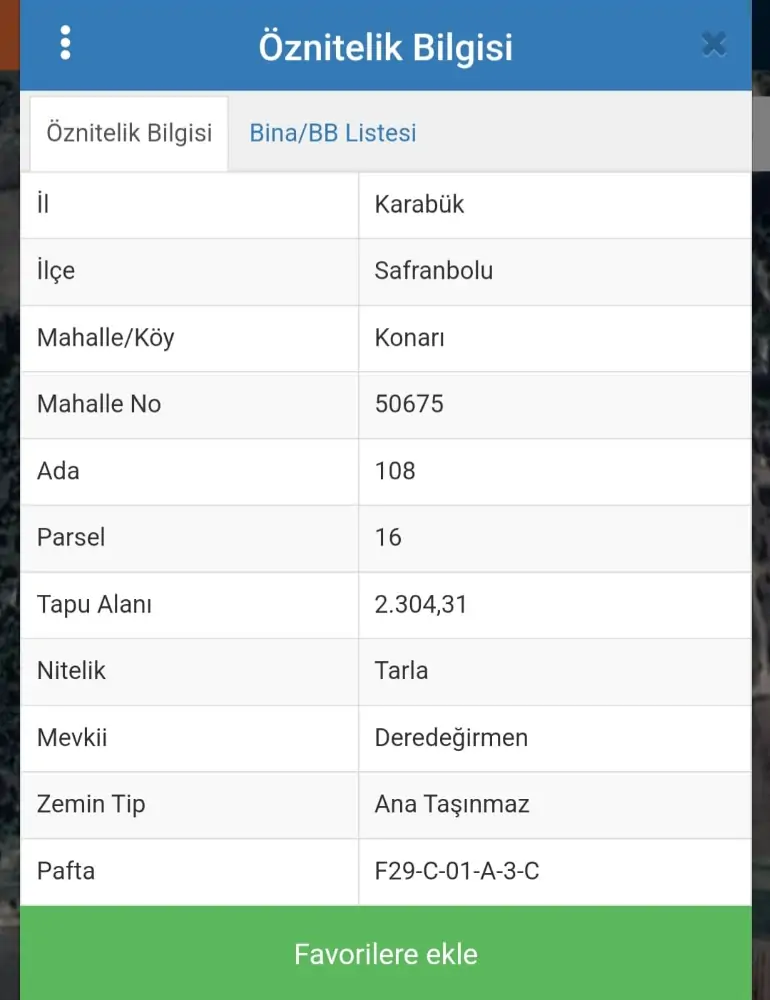
Task: Select the Mevkii value Deredeğirmen
Action: point(451,738)
